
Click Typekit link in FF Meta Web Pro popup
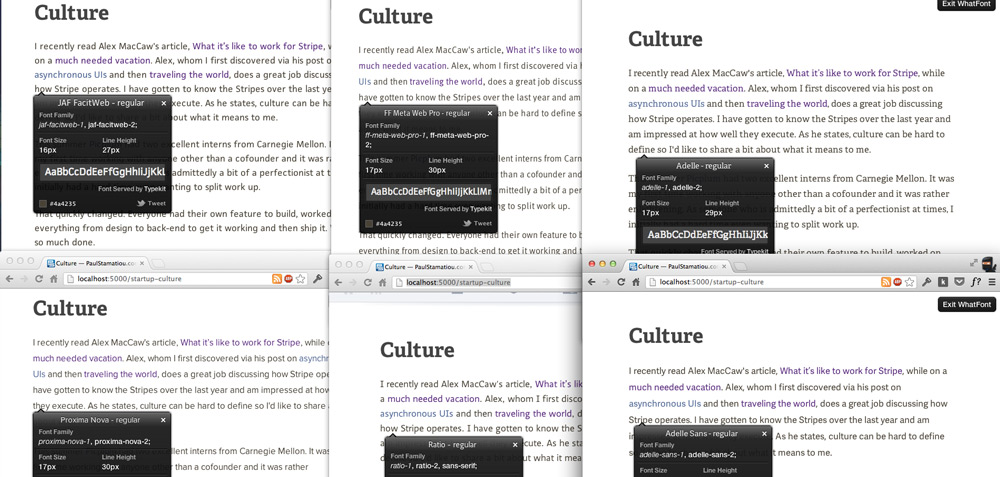482,209
